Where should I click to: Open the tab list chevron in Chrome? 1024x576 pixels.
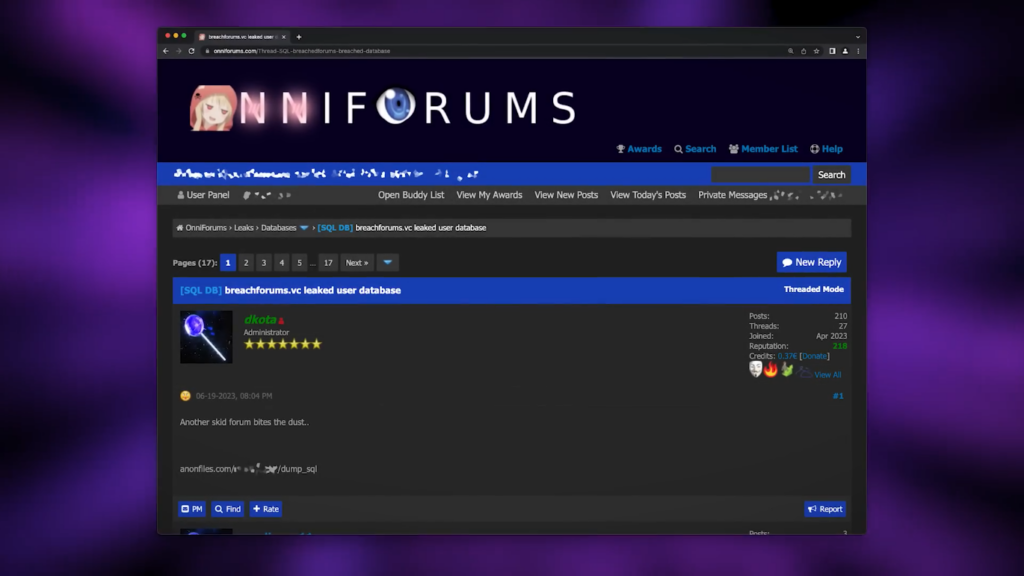click(857, 37)
